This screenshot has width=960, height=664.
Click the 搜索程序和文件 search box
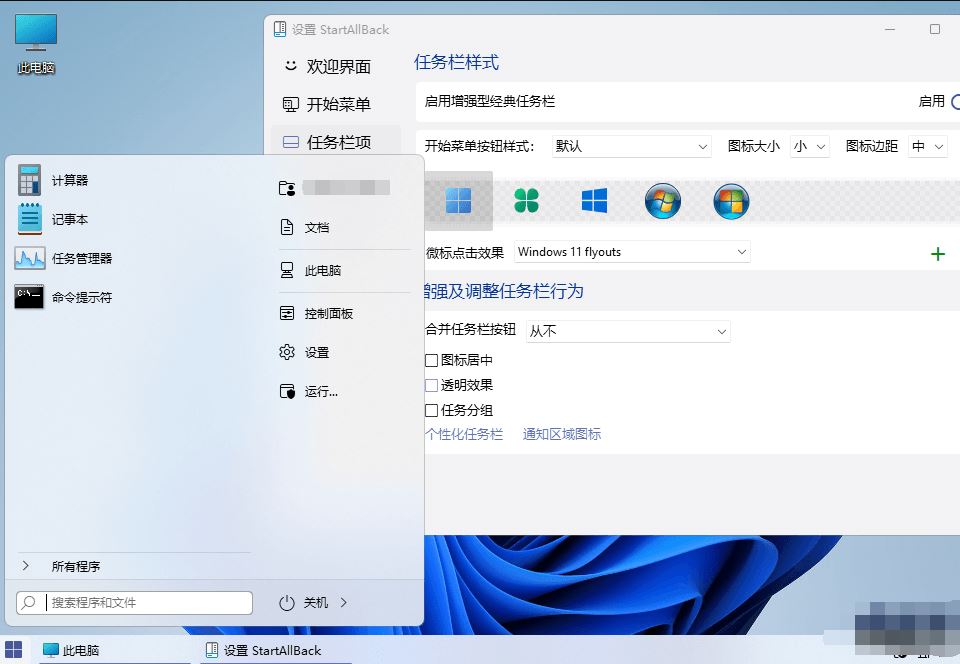(x=133, y=602)
